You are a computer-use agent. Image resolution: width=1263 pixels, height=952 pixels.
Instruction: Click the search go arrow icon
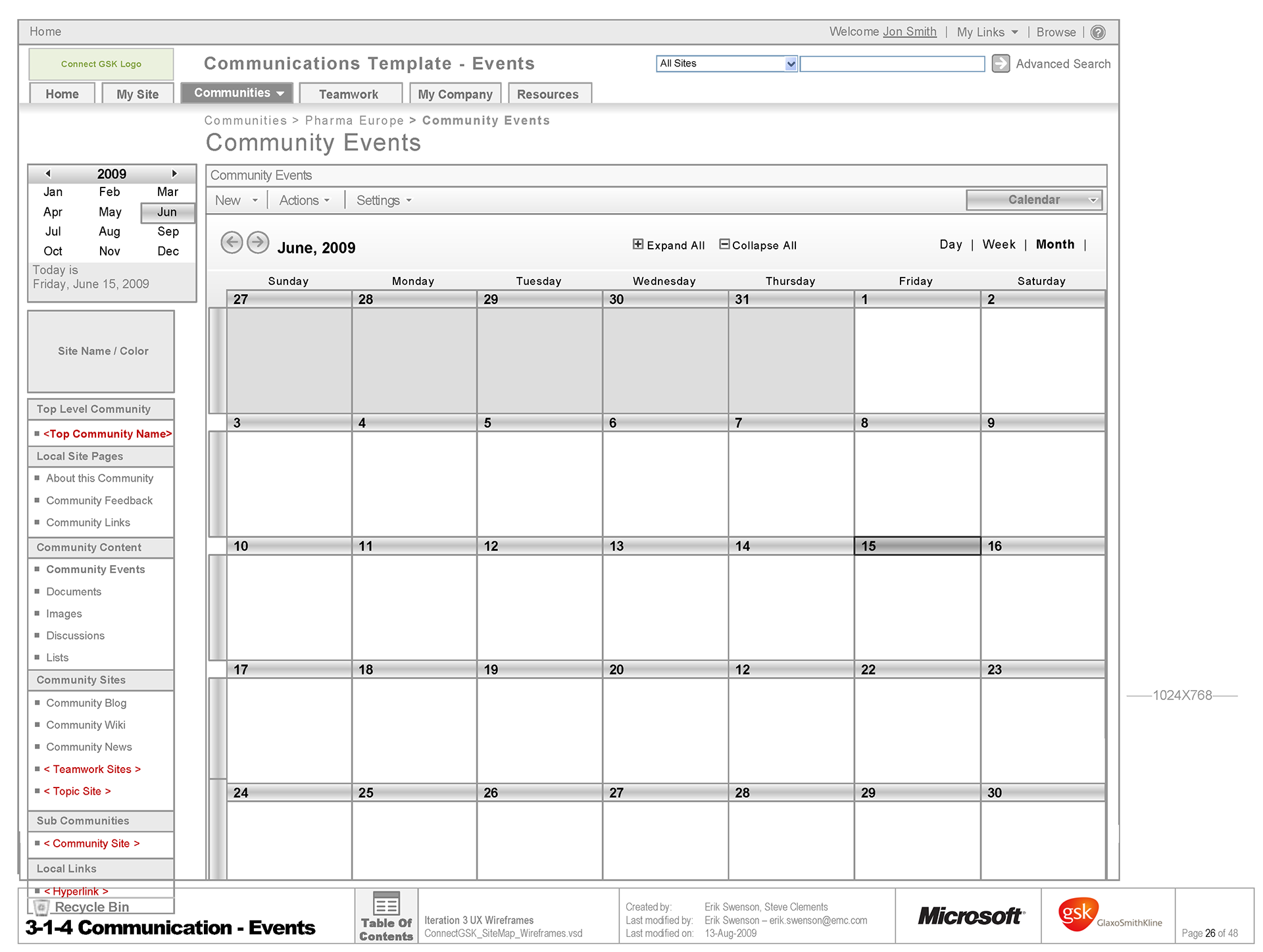tap(1001, 64)
